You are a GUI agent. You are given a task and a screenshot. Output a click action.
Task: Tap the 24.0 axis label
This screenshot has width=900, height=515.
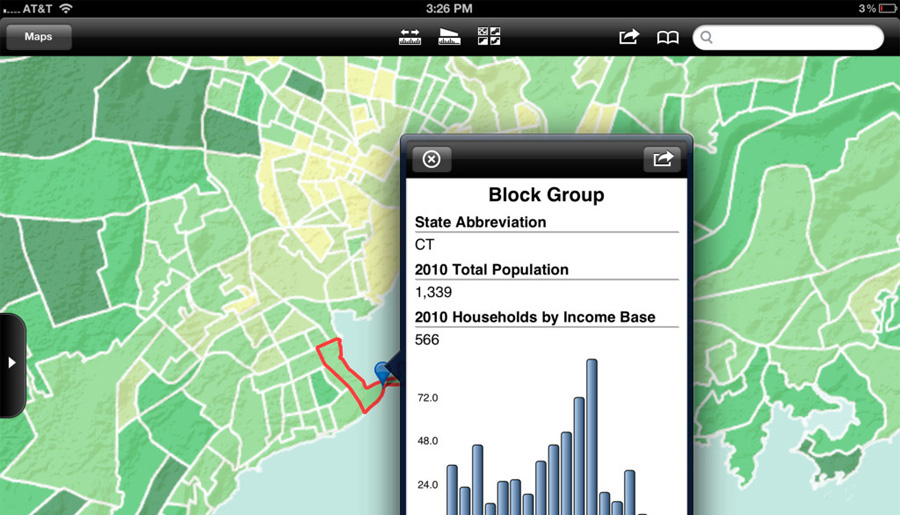[x=428, y=485]
